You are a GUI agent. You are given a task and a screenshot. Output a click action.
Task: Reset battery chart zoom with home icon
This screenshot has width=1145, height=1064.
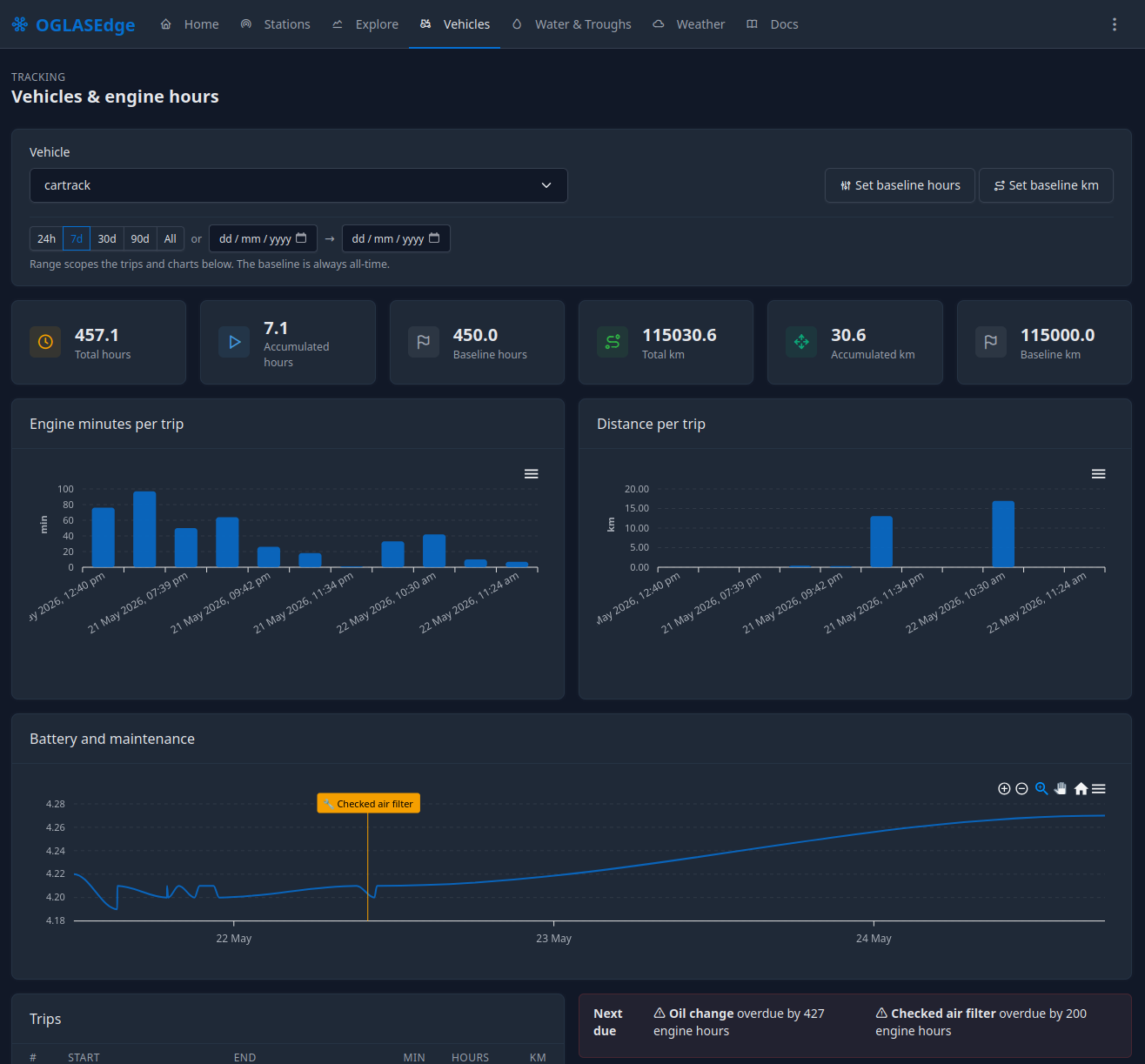tap(1081, 788)
